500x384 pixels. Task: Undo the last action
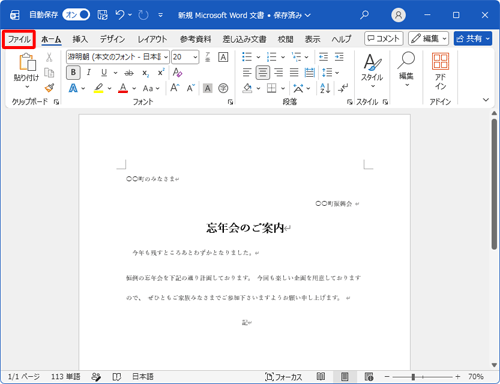pyautogui.click(x=120, y=15)
